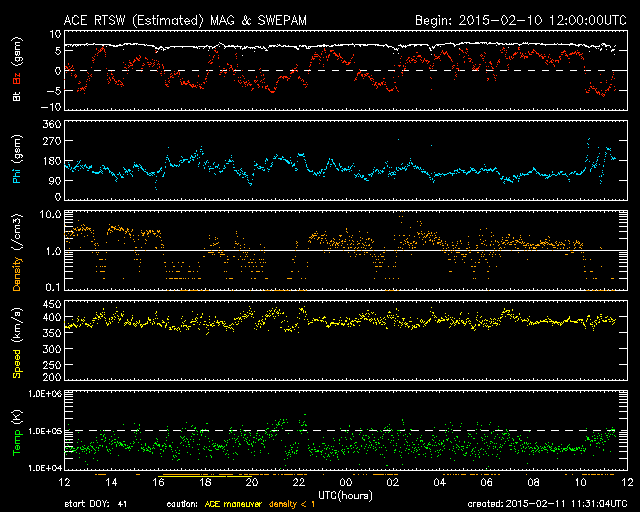The width and height of the screenshot is (640, 512).
Task: Click the orange 'density < 1' caution legend
Action: click(292, 504)
